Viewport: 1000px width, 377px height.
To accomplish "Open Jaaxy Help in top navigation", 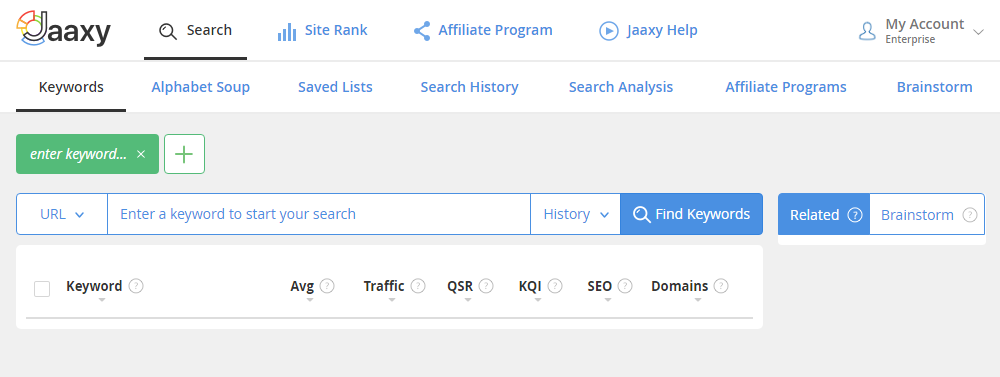I will (x=648, y=31).
